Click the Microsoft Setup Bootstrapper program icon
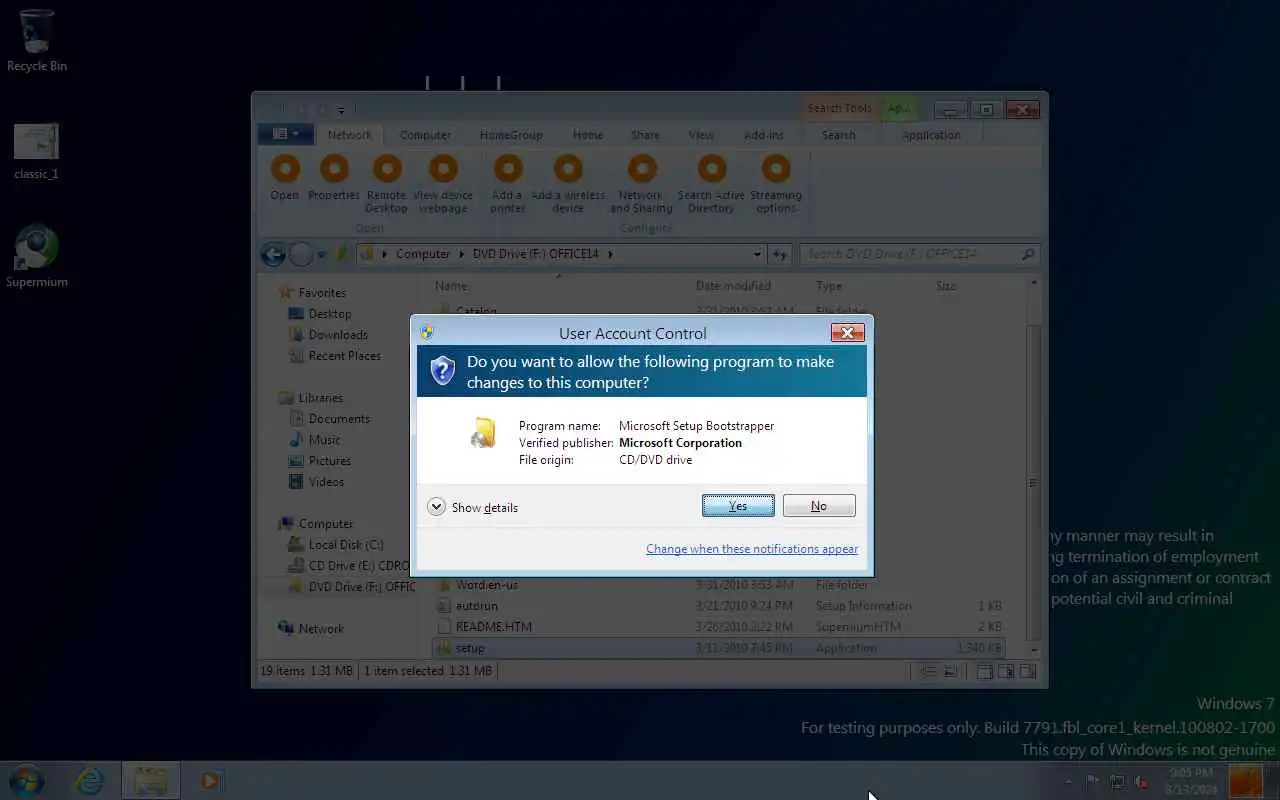 483,432
